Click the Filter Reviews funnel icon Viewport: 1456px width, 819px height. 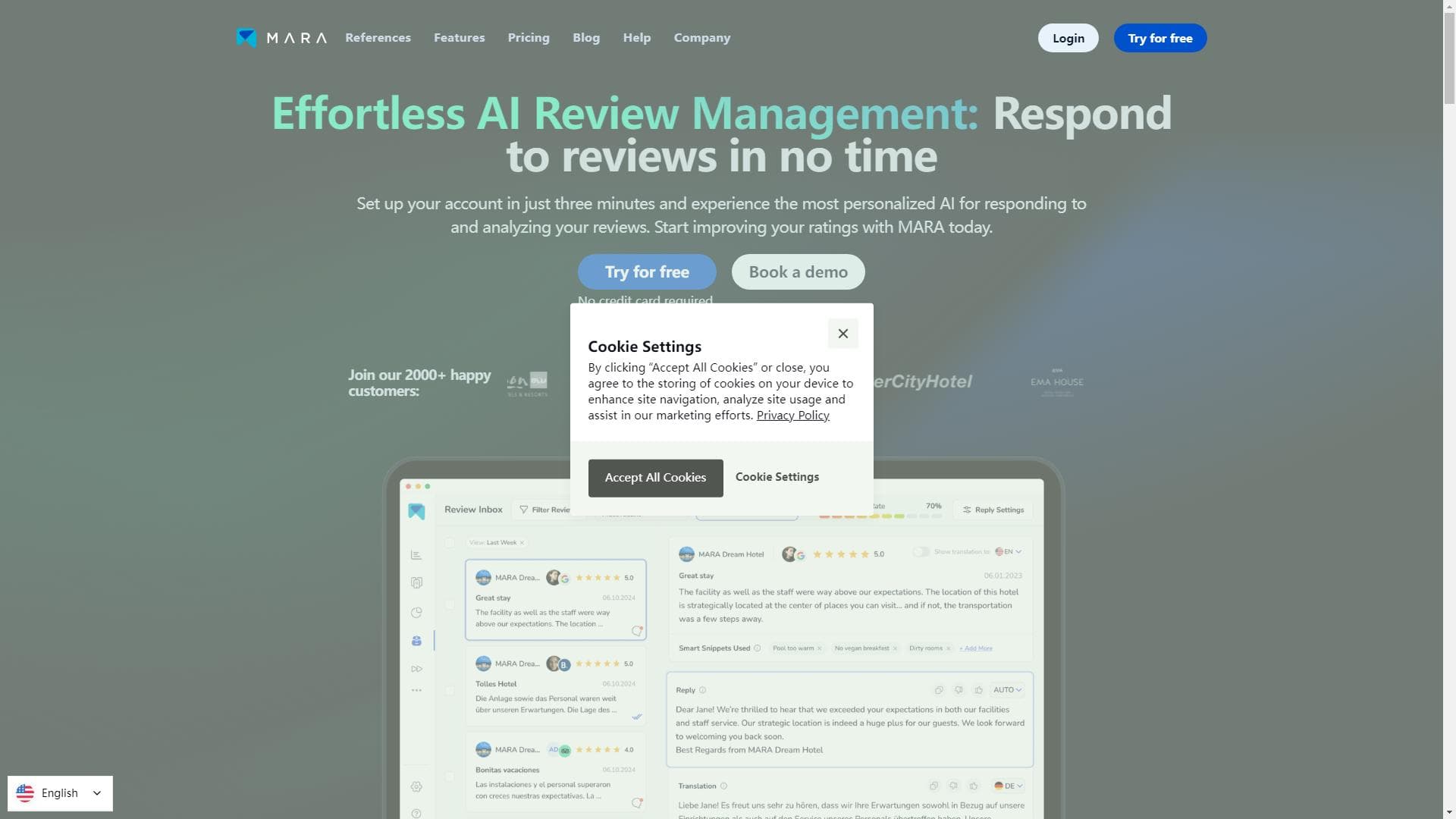coord(523,510)
